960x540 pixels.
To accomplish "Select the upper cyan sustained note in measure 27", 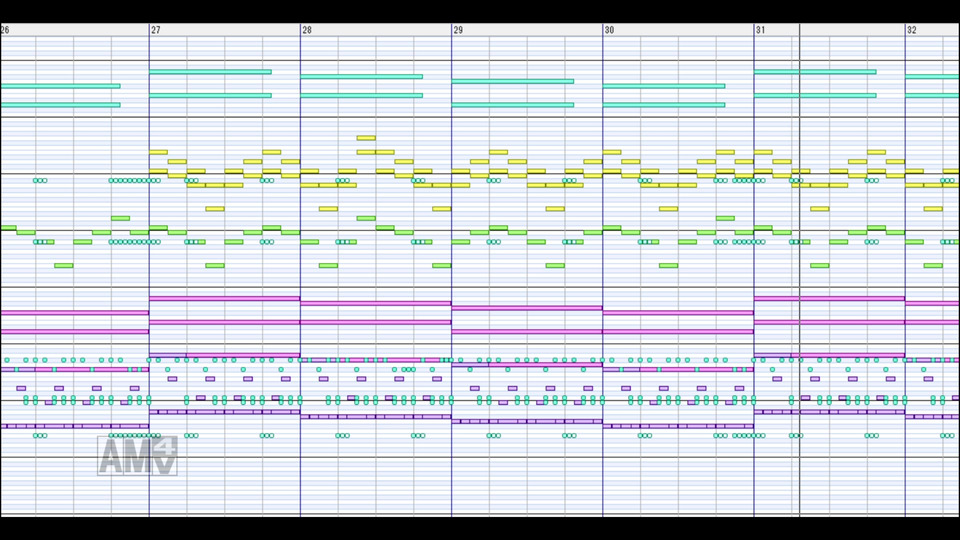I will coord(210,72).
